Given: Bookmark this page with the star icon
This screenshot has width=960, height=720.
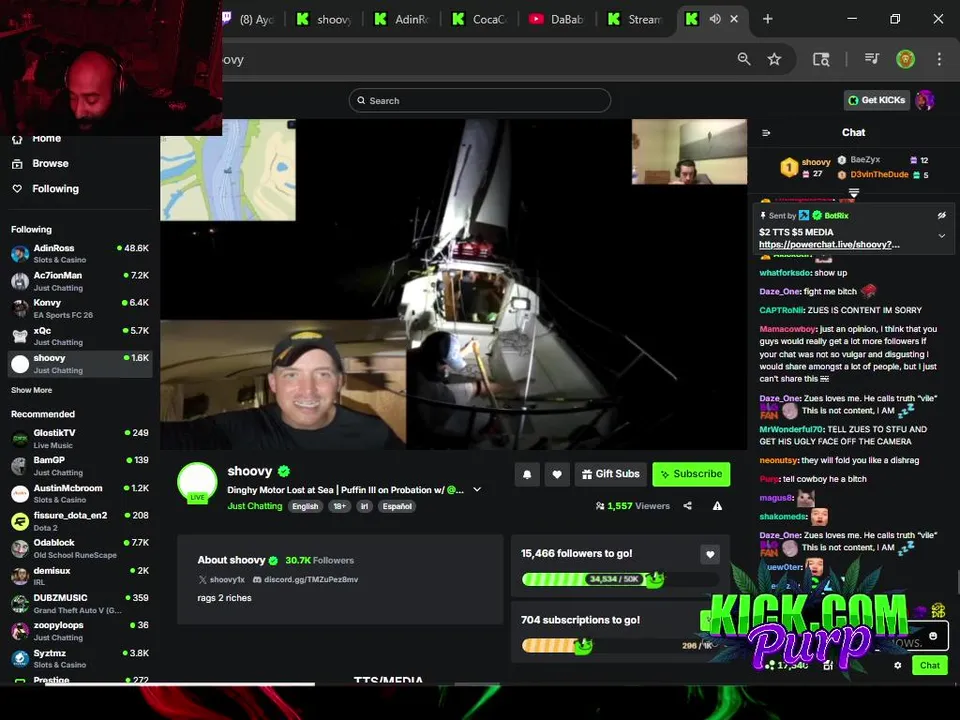Looking at the screenshot, I should tap(774, 59).
